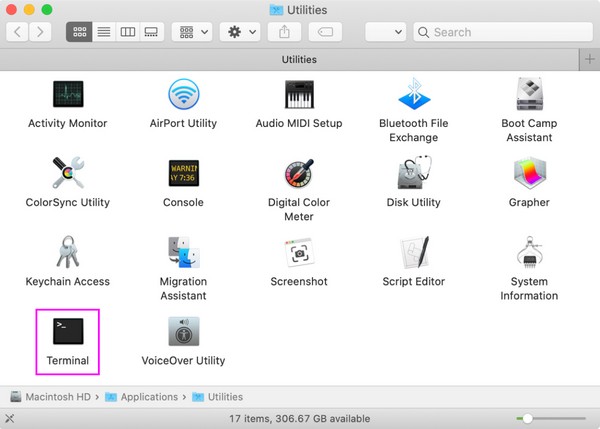Select the Script Editor icon
This screenshot has height=429, width=600.
click(x=414, y=252)
